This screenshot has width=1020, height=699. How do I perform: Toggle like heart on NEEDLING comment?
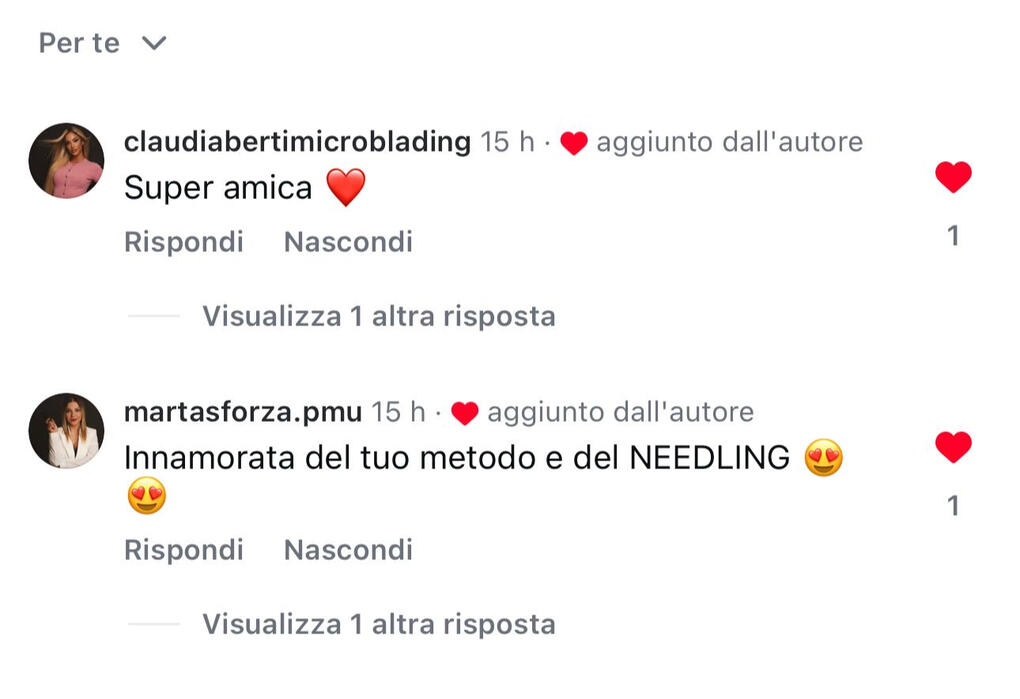(x=953, y=447)
